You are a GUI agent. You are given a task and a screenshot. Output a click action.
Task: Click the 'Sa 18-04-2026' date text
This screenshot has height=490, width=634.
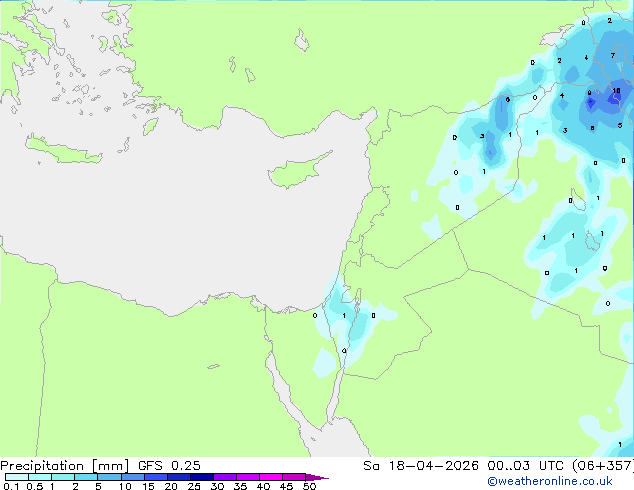coord(421,466)
